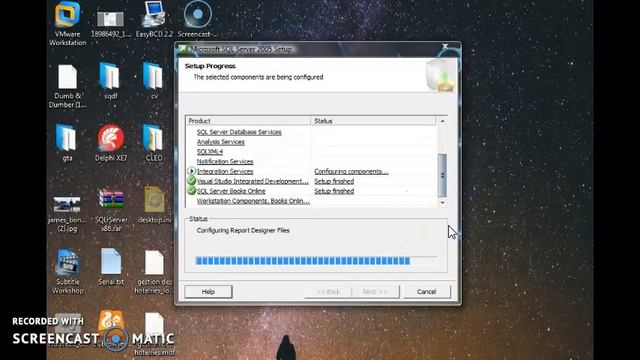Click the Integration Services link
640x360 pixels.
click(225, 171)
